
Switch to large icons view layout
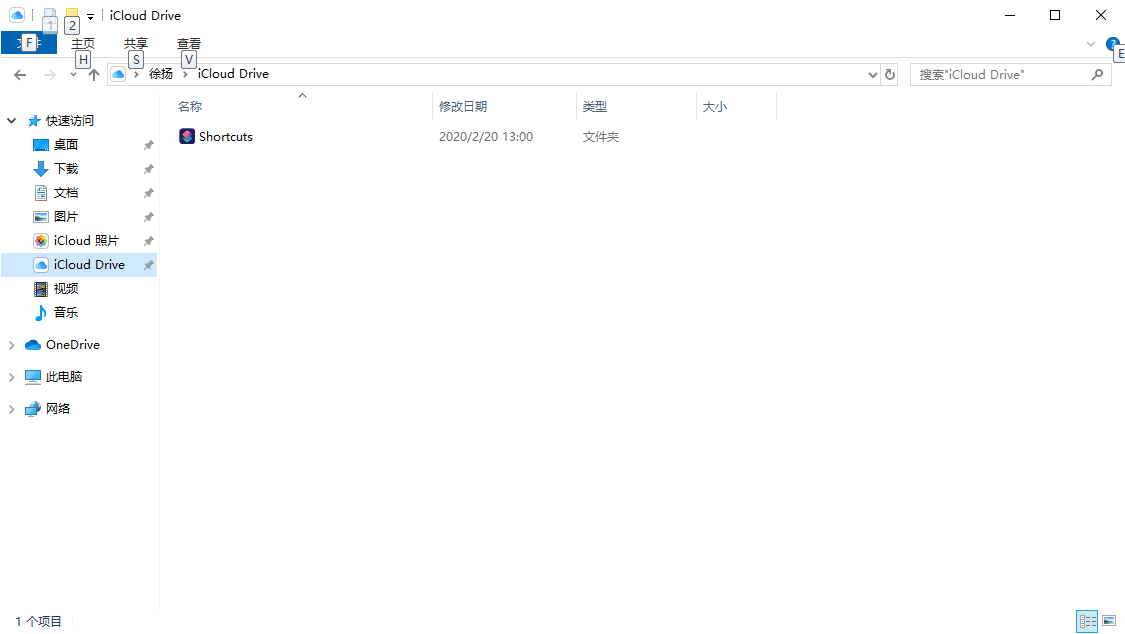click(1108, 621)
